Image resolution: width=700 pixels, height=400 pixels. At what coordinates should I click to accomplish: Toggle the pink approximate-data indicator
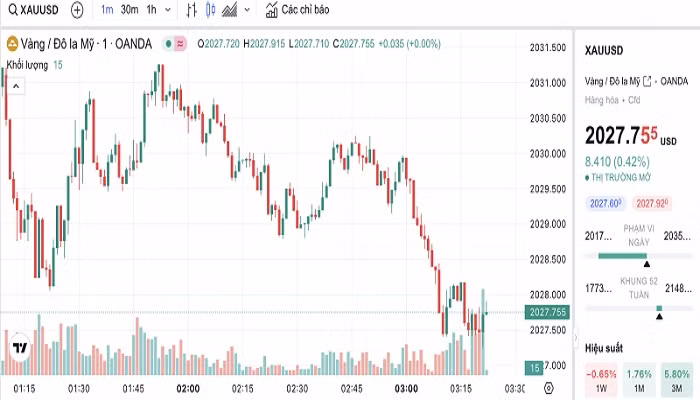pyautogui.click(x=180, y=44)
